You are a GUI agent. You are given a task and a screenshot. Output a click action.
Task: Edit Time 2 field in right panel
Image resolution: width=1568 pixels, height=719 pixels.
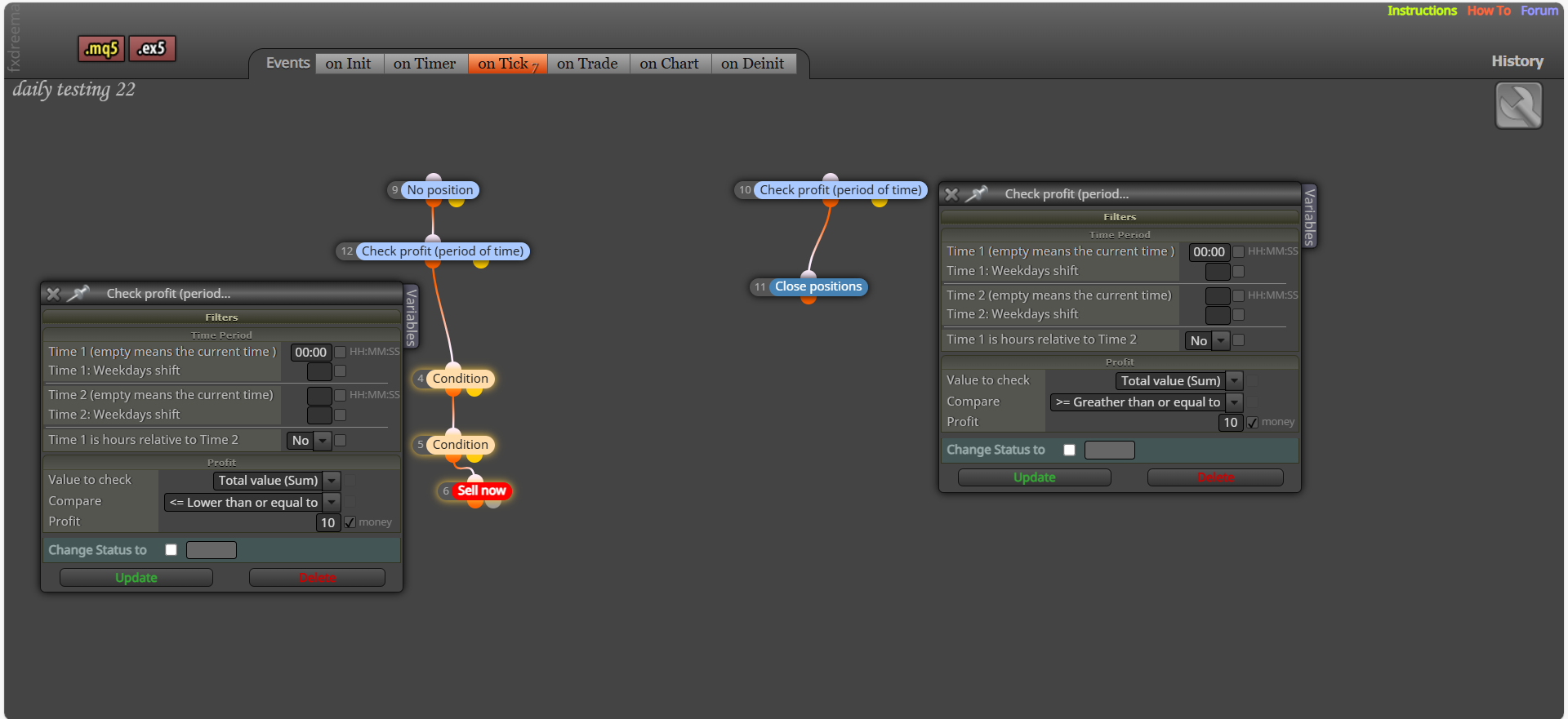(1218, 296)
